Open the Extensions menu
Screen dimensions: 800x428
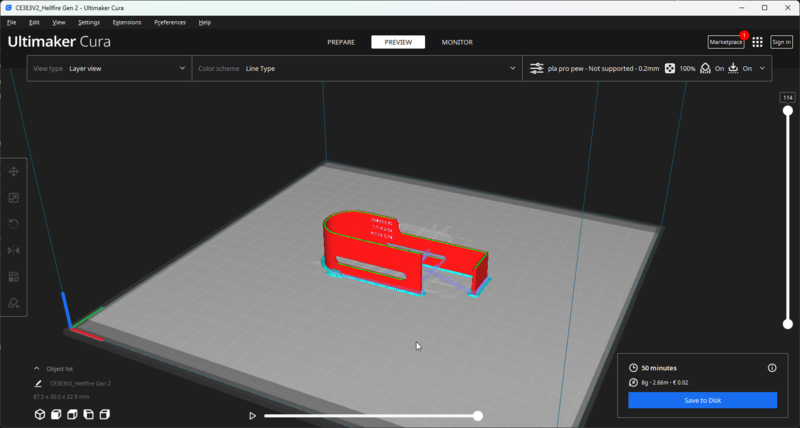point(127,21)
